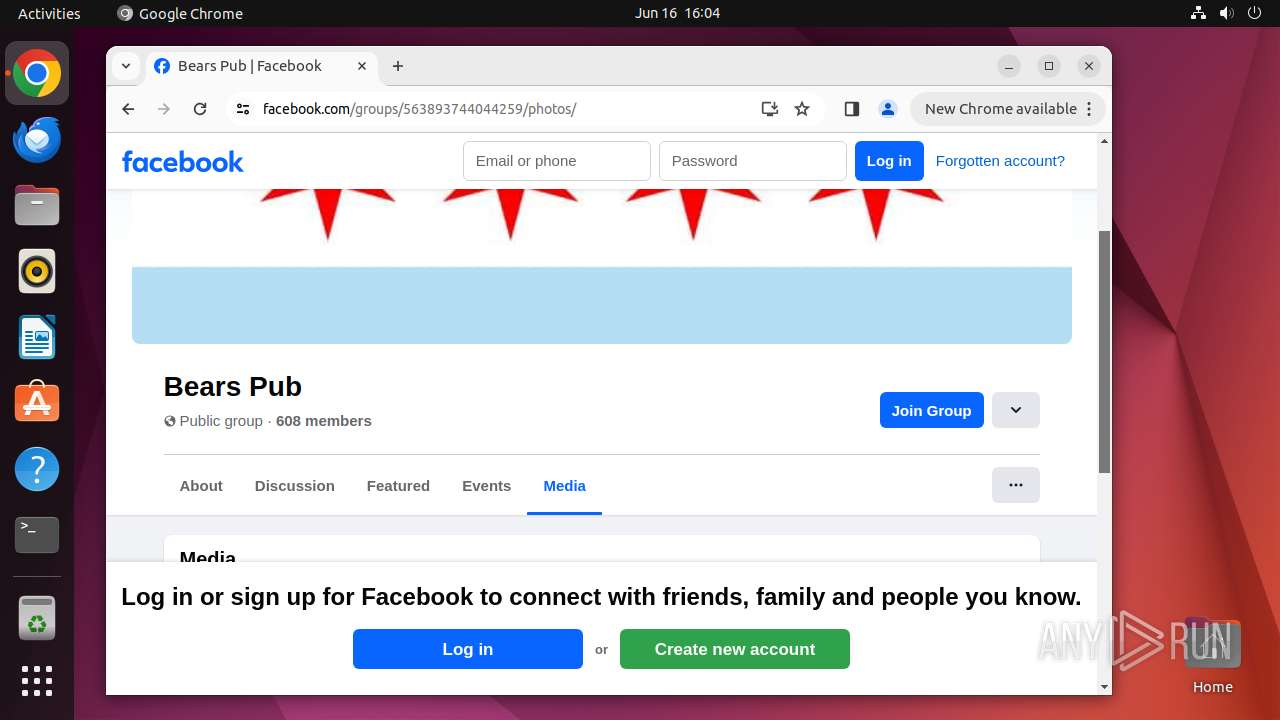
Task: Open Chrome three-dot menu
Action: (x=1089, y=109)
